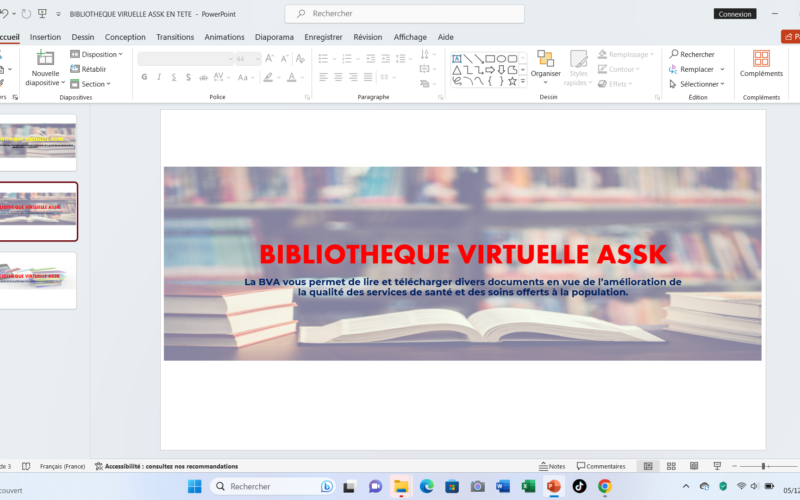Viewport: 800px width, 500px height.
Task: Click the numbered list icon
Action: 347,59
